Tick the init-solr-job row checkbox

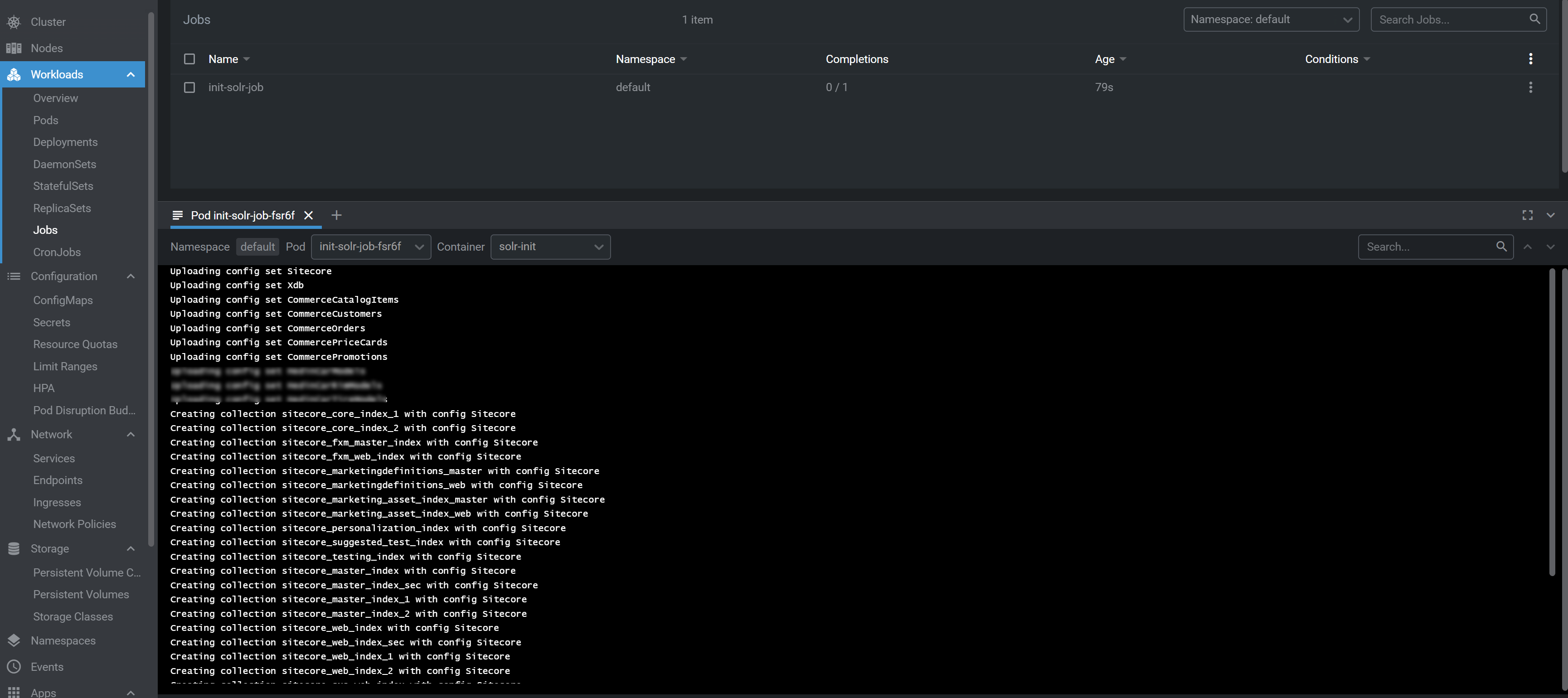coord(189,87)
